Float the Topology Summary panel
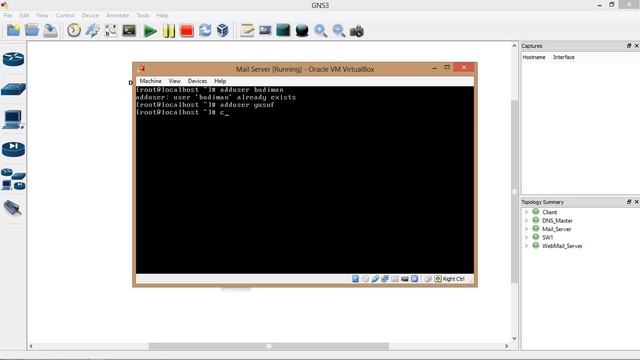The image size is (640, 360). [x=629, y=202]
